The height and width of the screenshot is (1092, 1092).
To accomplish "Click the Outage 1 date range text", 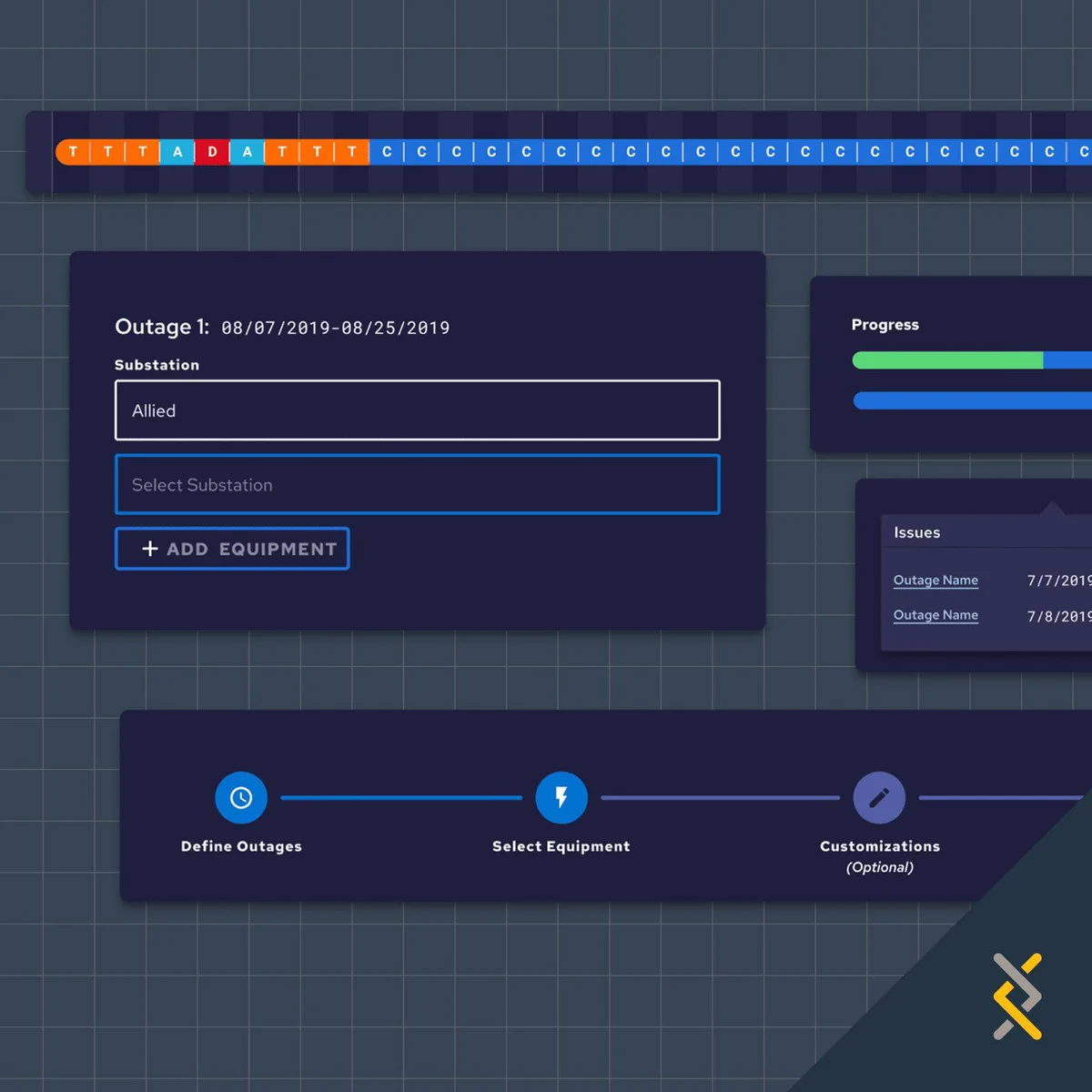I will click(x=336, y=328).
